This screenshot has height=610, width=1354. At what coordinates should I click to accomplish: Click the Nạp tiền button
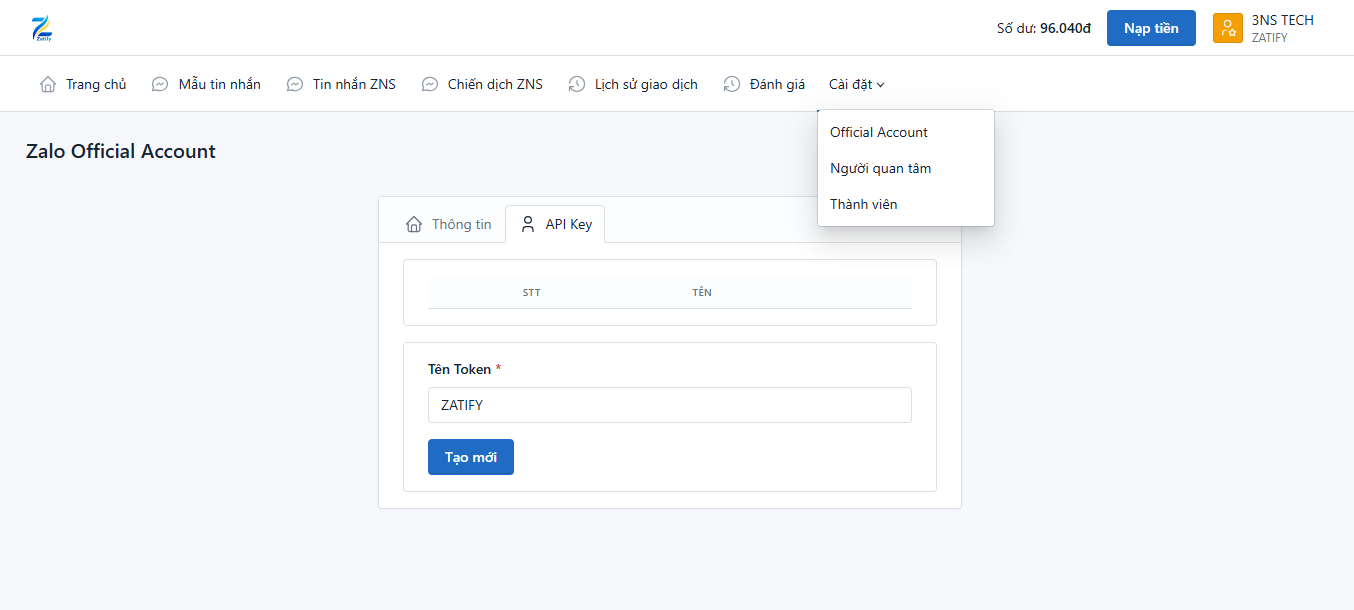(1151, 28)
